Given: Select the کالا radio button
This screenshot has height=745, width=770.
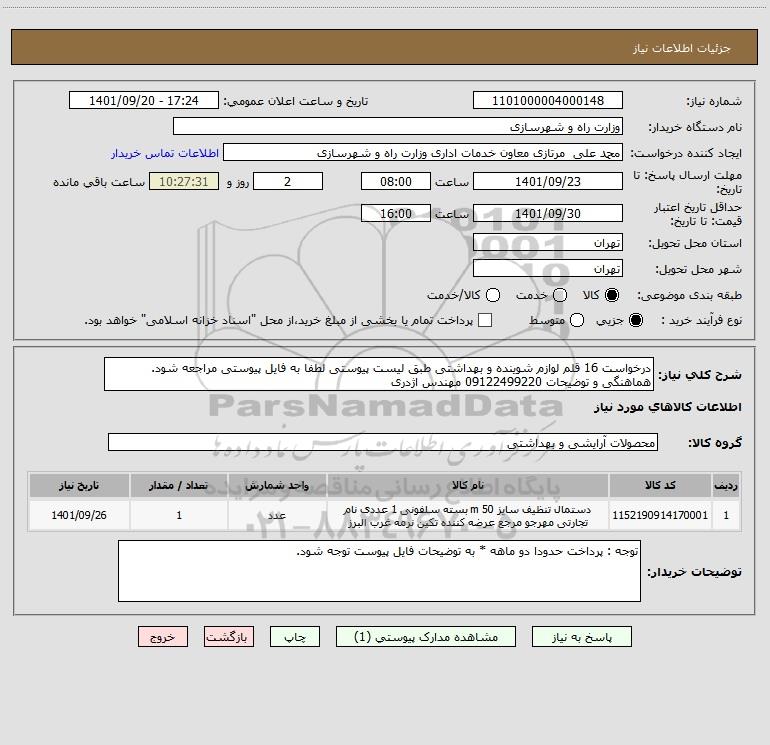Looking at the screenshot, I should [x=612, y=295].
